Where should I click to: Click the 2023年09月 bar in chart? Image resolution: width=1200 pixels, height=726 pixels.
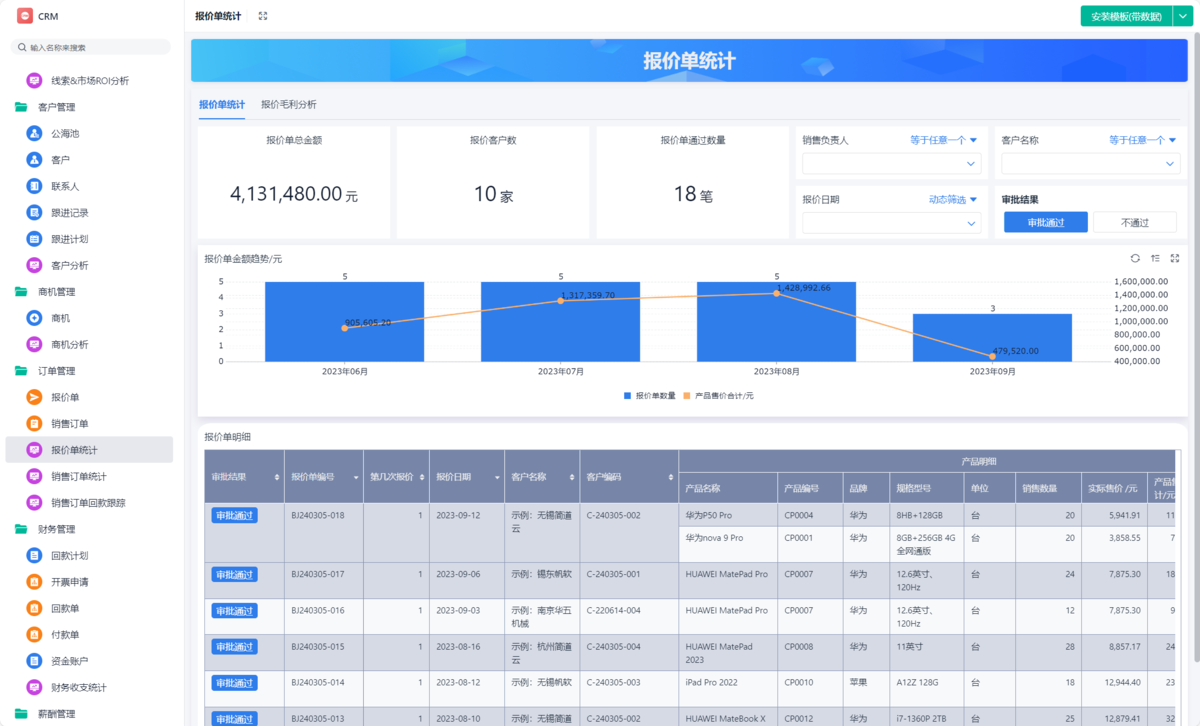[x=992, y=337]
